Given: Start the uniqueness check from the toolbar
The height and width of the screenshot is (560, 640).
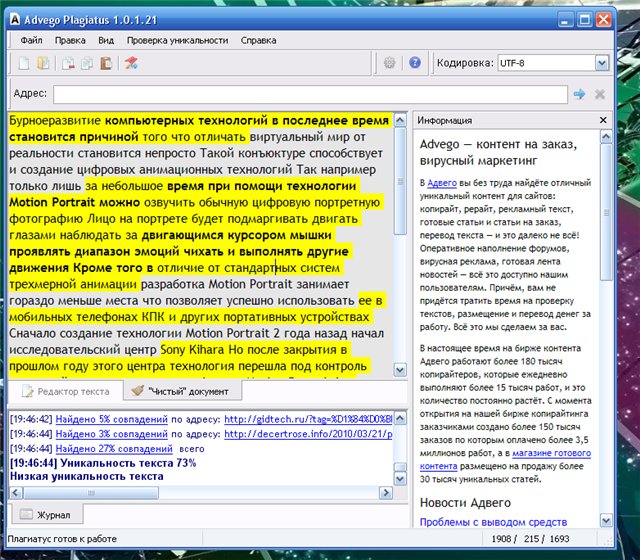Looking at the screenshot, I should (131, 64).
